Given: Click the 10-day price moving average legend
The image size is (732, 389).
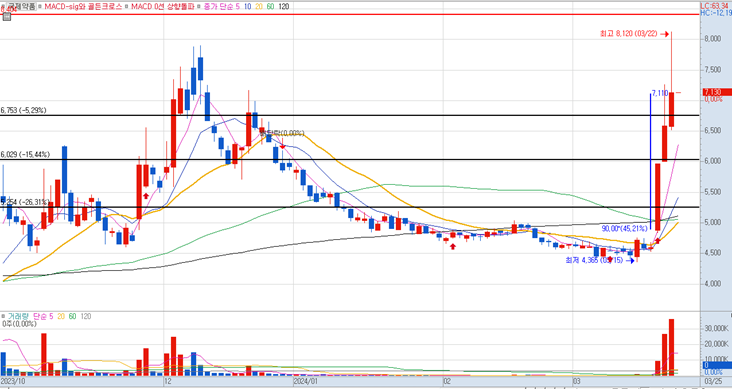Looking at the screenshot, I should [247, 6].
